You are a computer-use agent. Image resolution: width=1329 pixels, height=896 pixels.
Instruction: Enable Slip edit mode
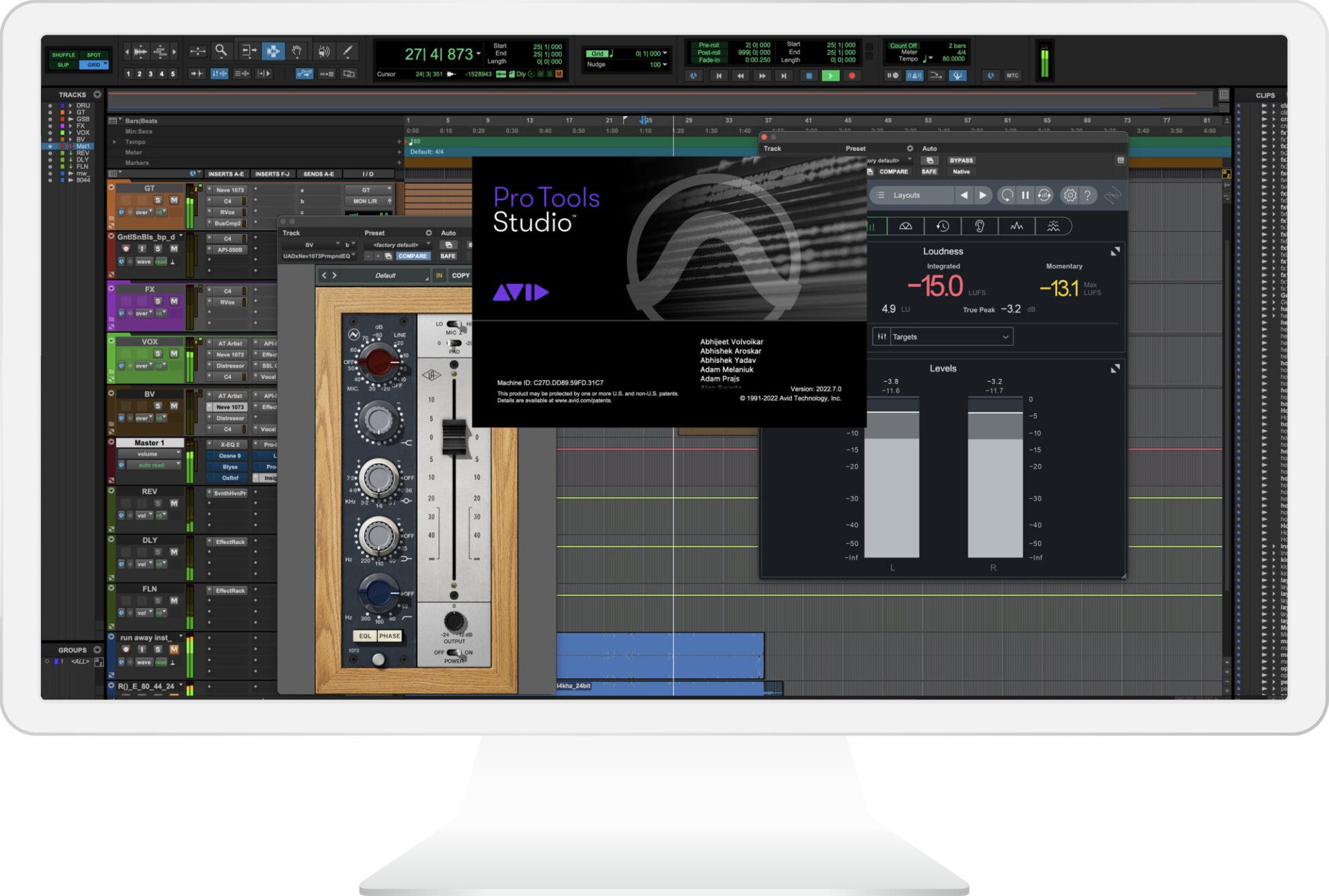pyautogui.click(x=63, y=65)
